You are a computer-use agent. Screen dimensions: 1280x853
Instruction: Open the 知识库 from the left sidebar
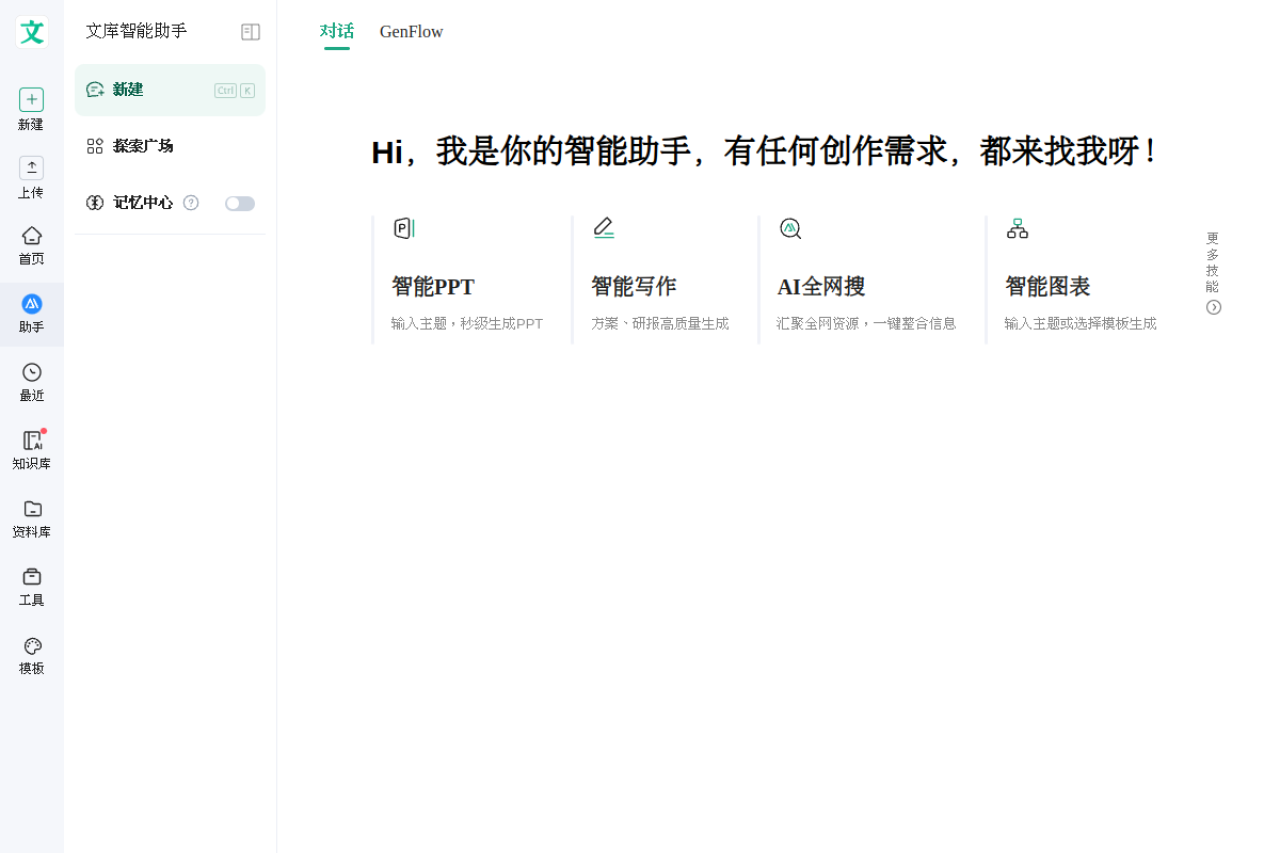point(31,448)
